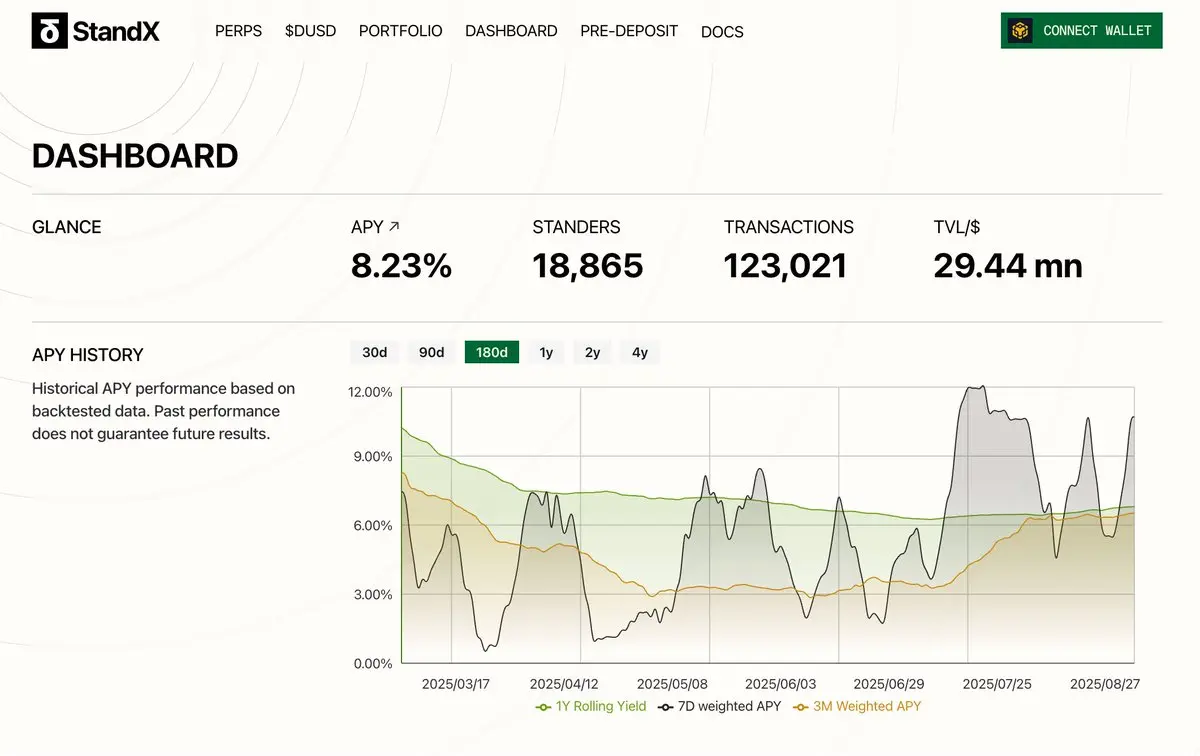Click the 12.00% axis label

(370, 392)
